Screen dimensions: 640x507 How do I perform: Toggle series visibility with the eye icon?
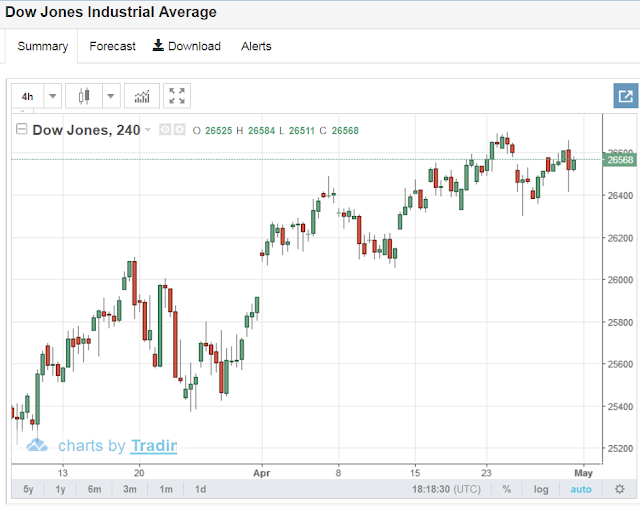tap(165, 130)
